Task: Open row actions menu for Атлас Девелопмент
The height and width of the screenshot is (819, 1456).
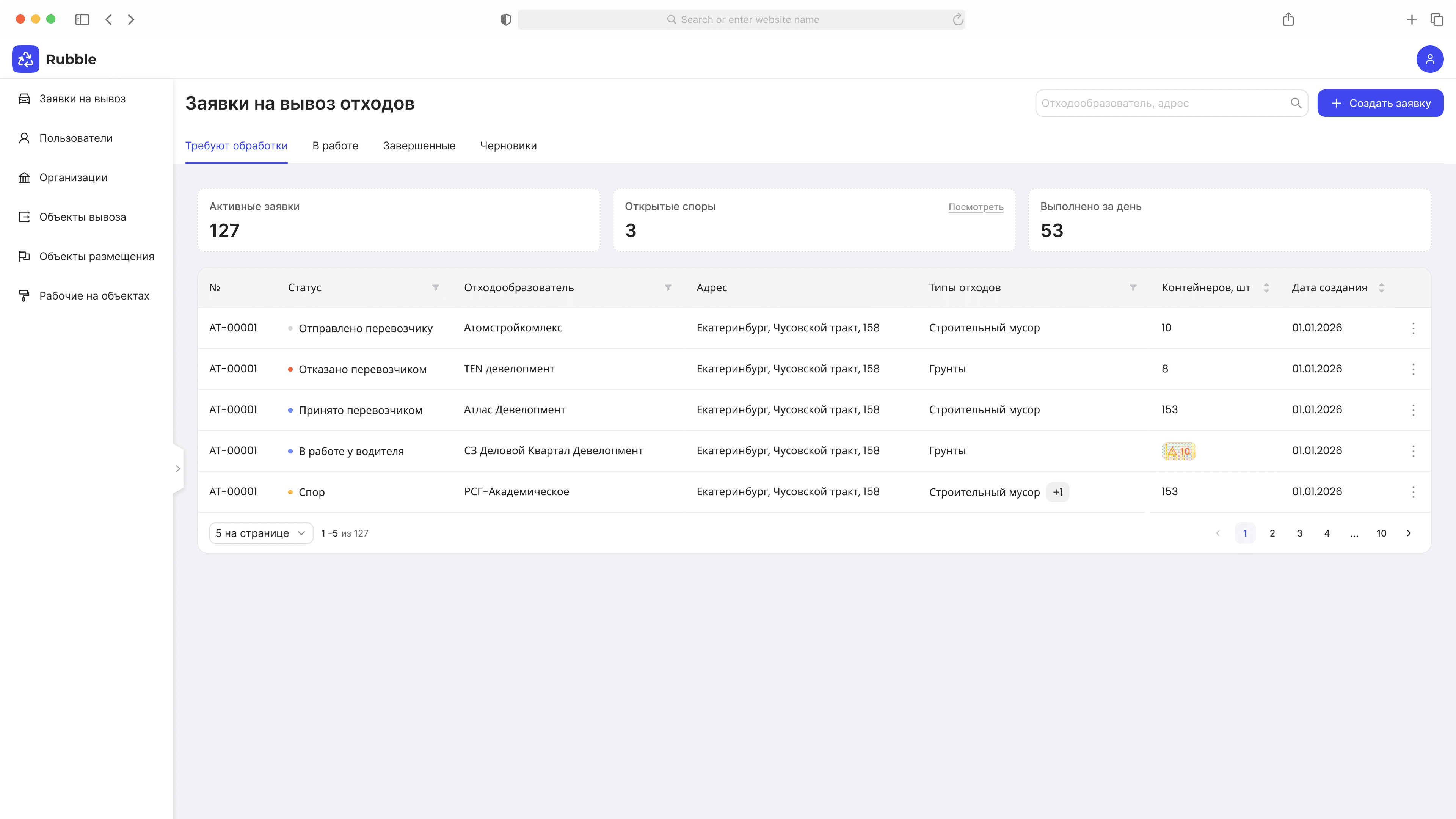Action: (x=1413, y=410)
